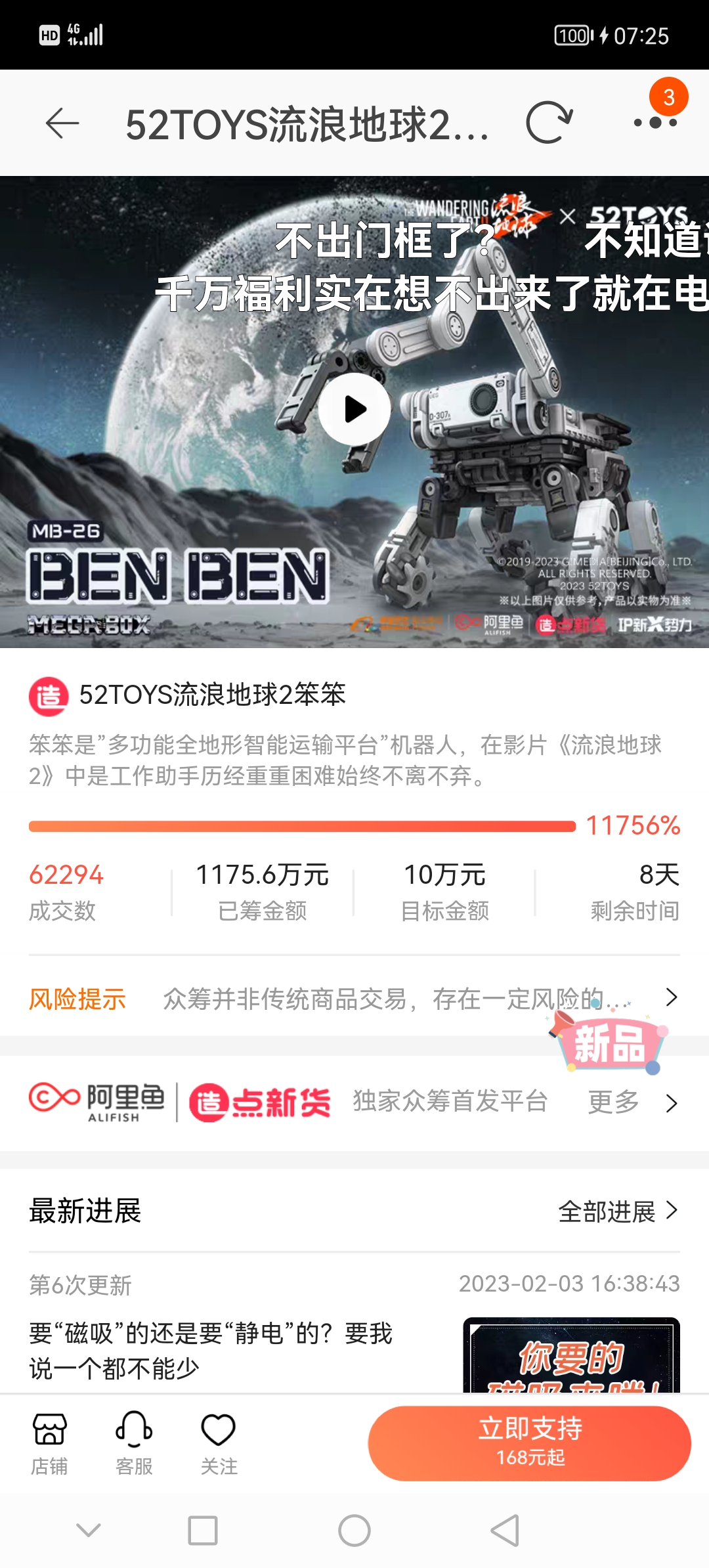Refresh the page with reload icon
Viewport: 709px width, 1568px height.
point(549,123)
